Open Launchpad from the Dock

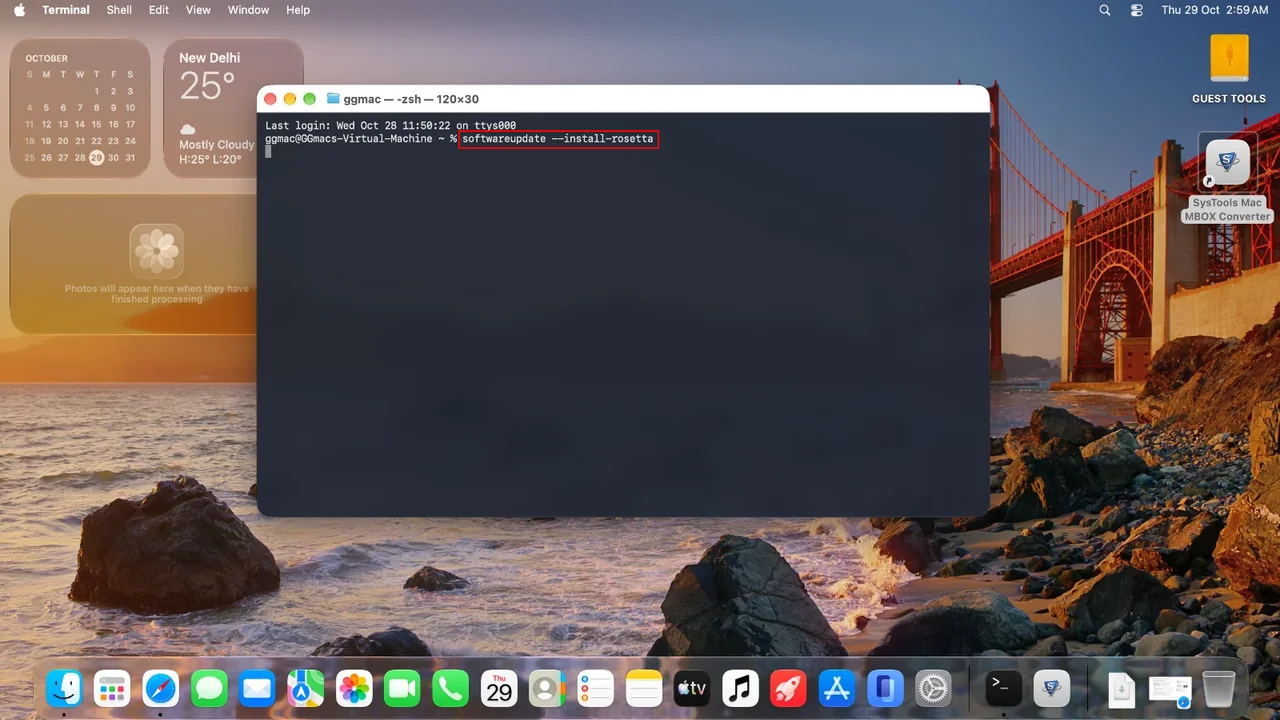click(x=112, y=688)
